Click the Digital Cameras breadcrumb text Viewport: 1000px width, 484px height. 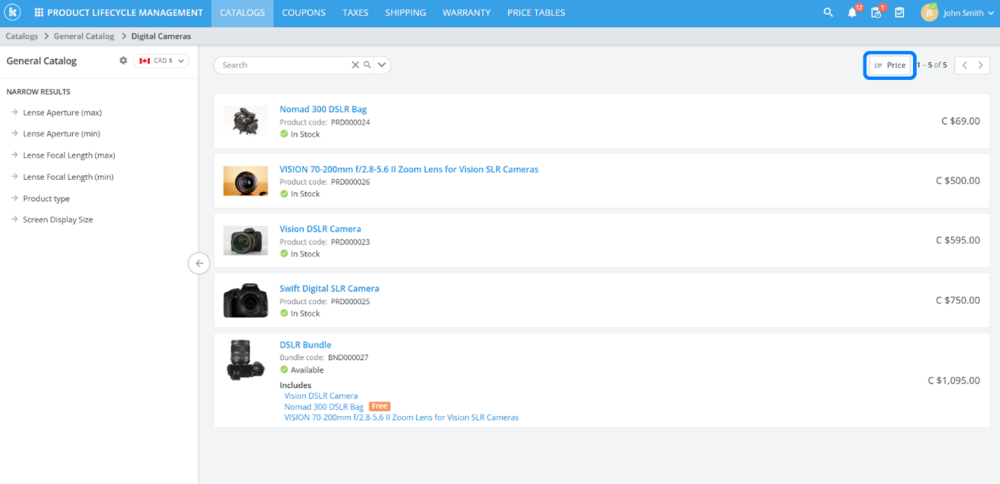(x=161, y=36)
